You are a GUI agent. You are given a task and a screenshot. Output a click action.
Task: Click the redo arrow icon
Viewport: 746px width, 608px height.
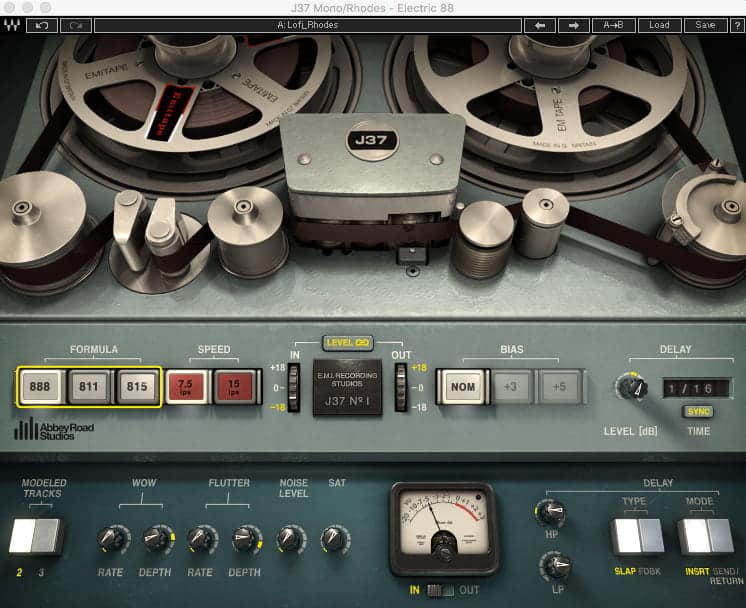point(75,25)
